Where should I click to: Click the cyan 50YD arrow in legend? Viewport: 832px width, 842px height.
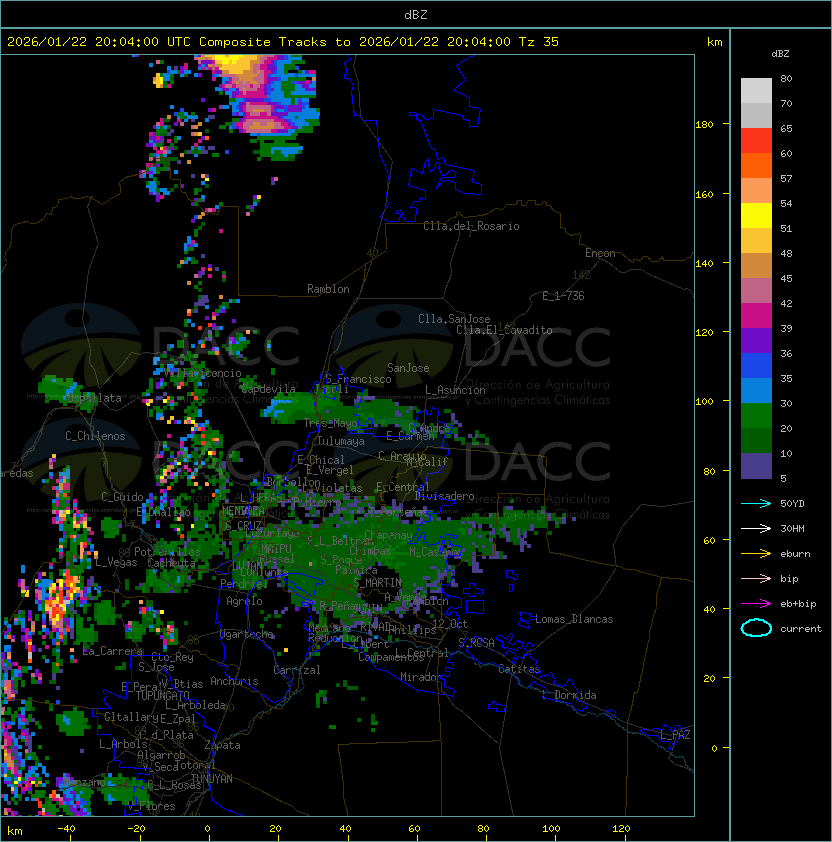(x=756, y=503)
